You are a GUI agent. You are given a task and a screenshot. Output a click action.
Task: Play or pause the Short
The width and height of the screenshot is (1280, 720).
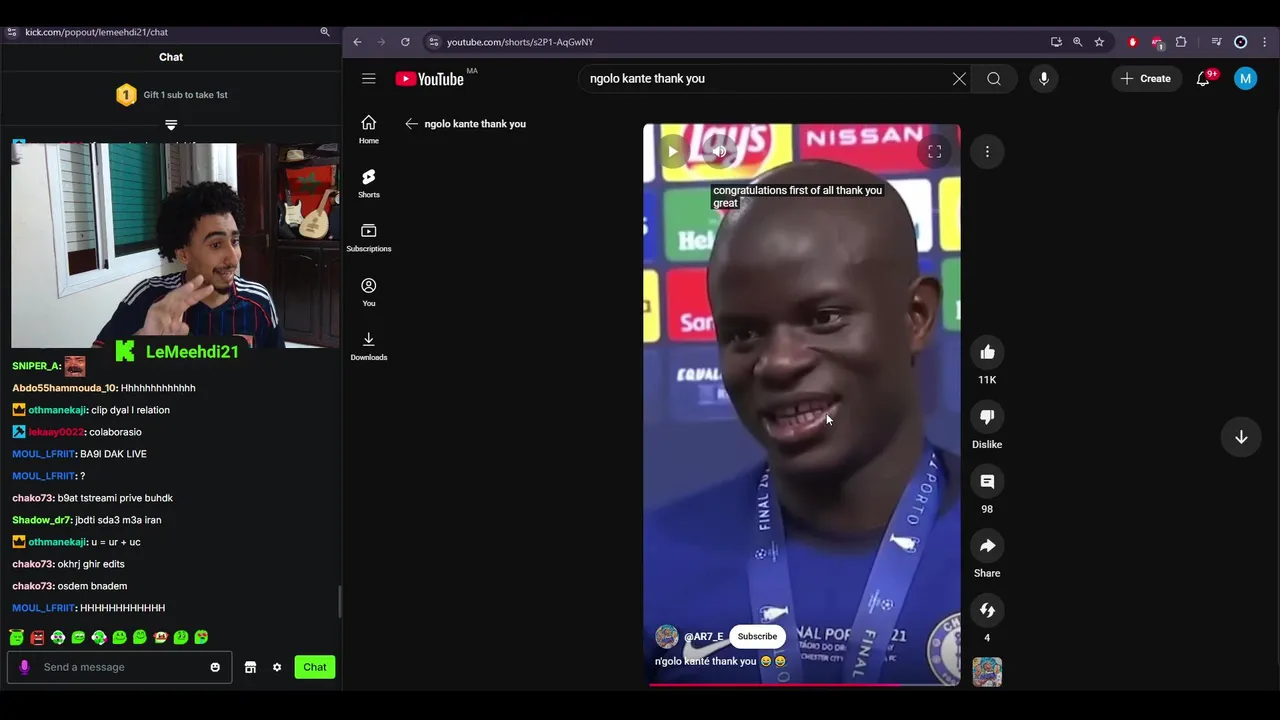[672, 152]
